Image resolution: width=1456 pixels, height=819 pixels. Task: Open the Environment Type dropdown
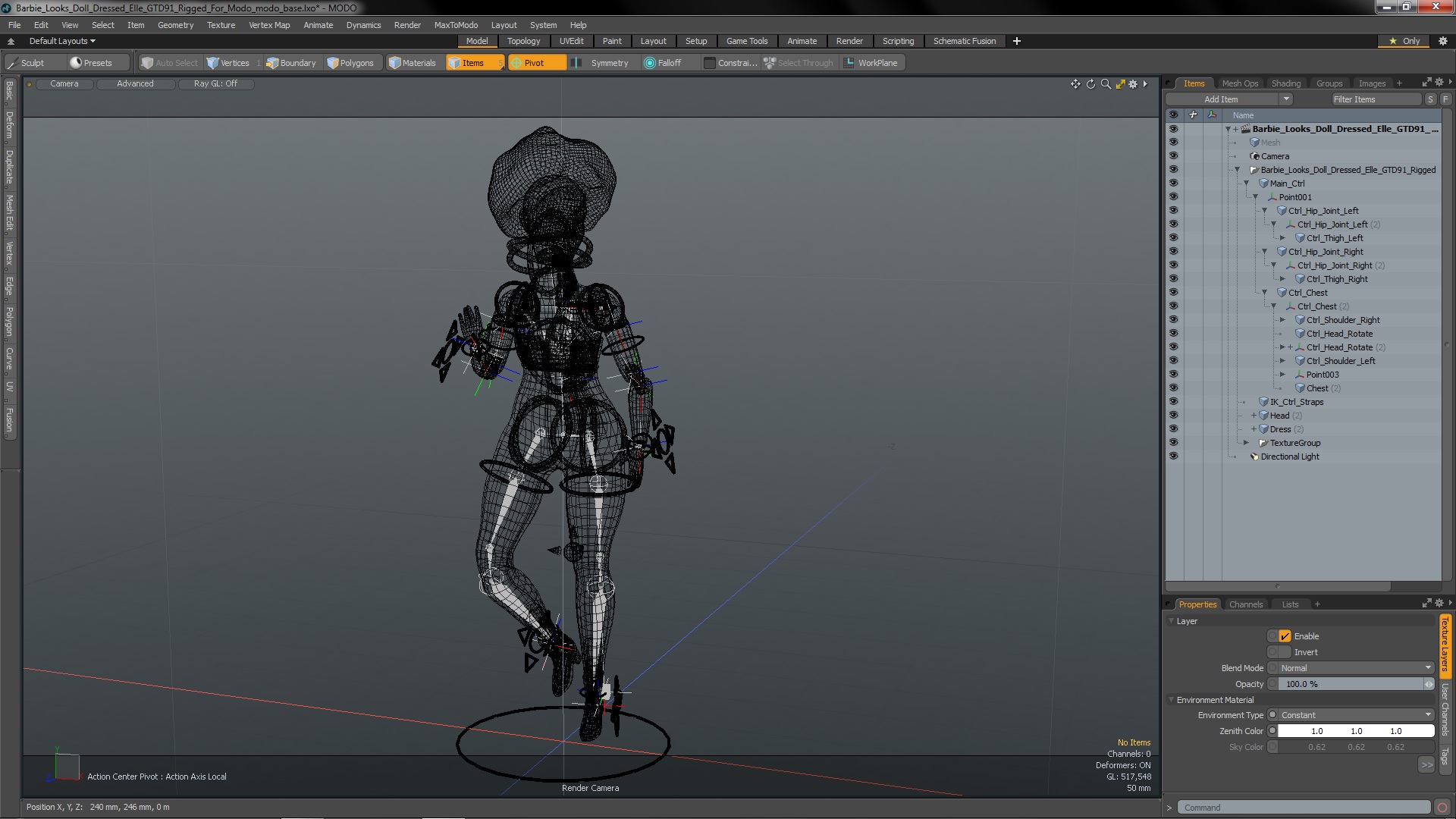pyautogui.click(x=1355, y=715)
